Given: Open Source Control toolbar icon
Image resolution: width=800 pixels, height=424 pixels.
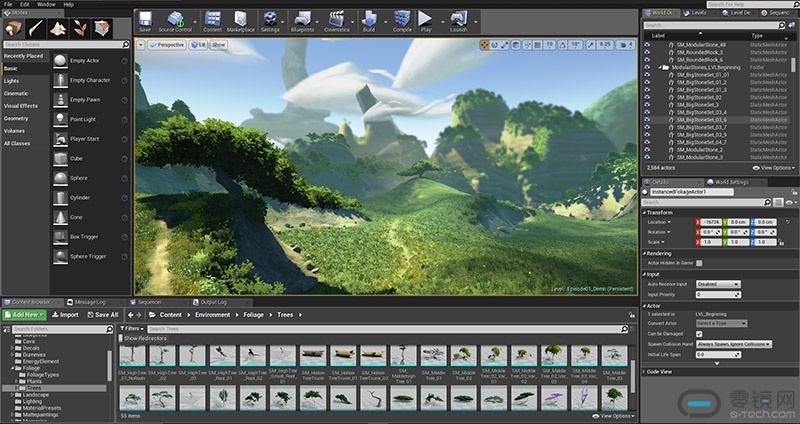Looking at the screenshot, I should [175, 21].
